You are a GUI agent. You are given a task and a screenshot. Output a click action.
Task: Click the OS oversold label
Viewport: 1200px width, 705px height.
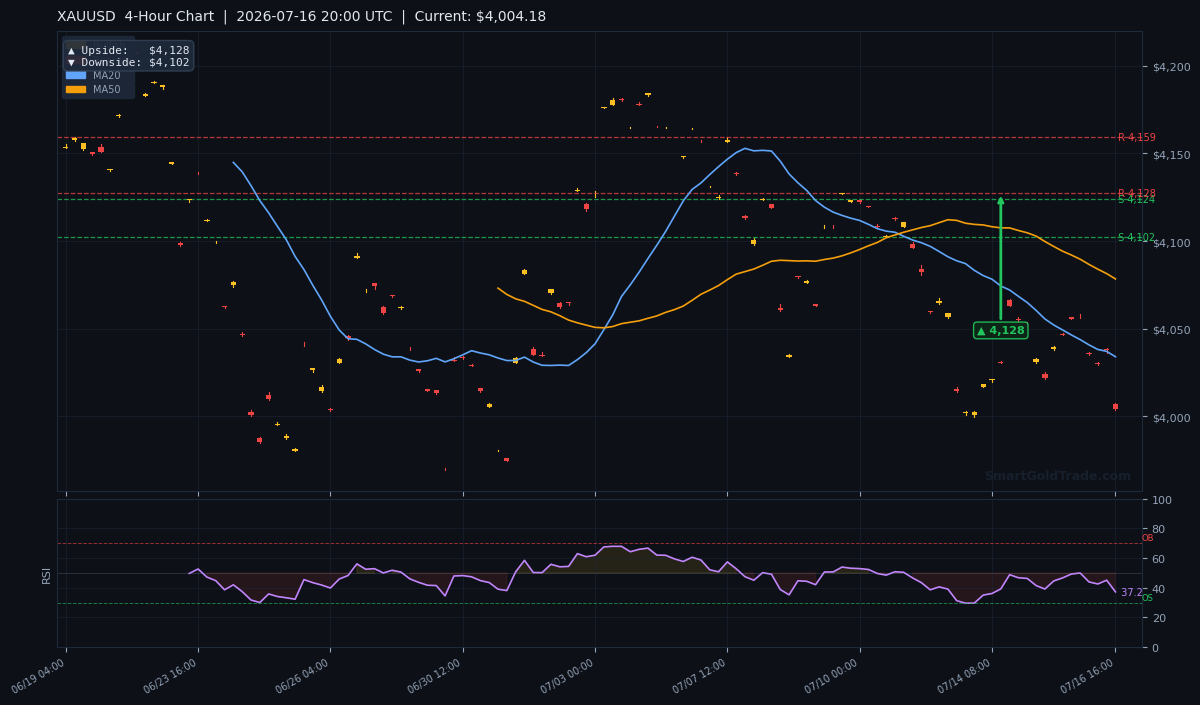point(1147,598)
